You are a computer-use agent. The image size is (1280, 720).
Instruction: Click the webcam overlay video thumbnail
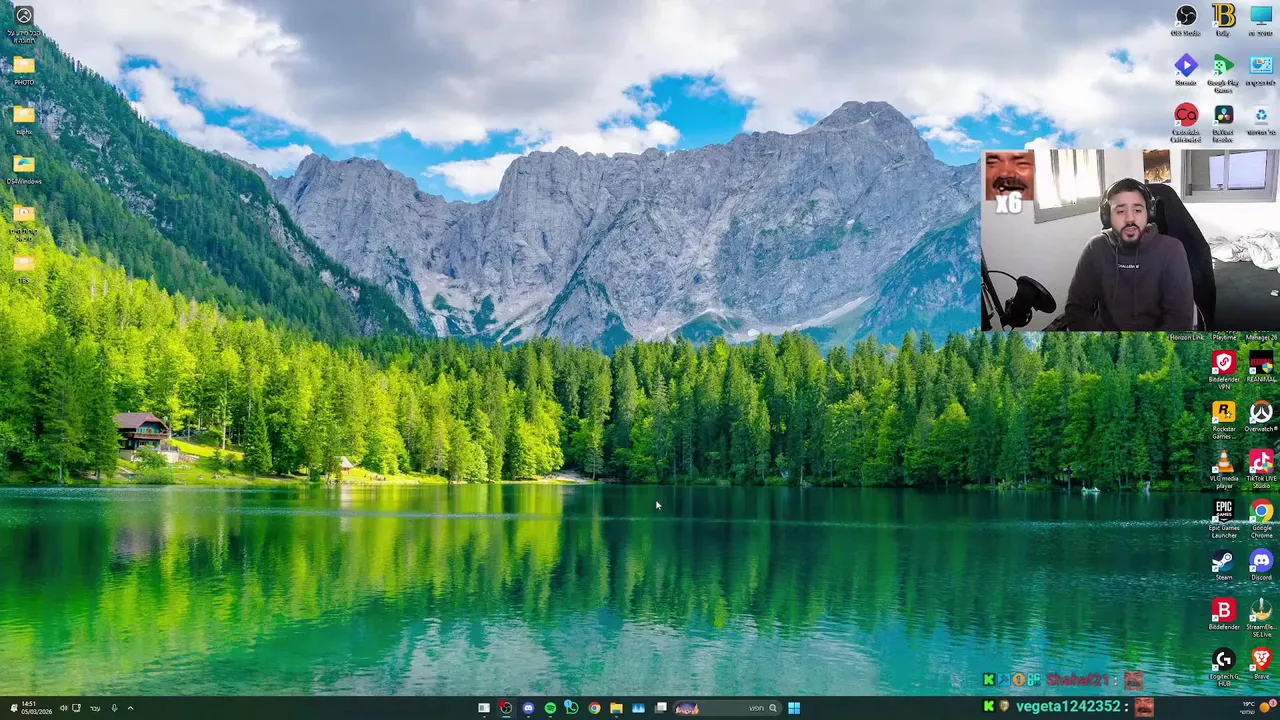[x=1130, y=240]
